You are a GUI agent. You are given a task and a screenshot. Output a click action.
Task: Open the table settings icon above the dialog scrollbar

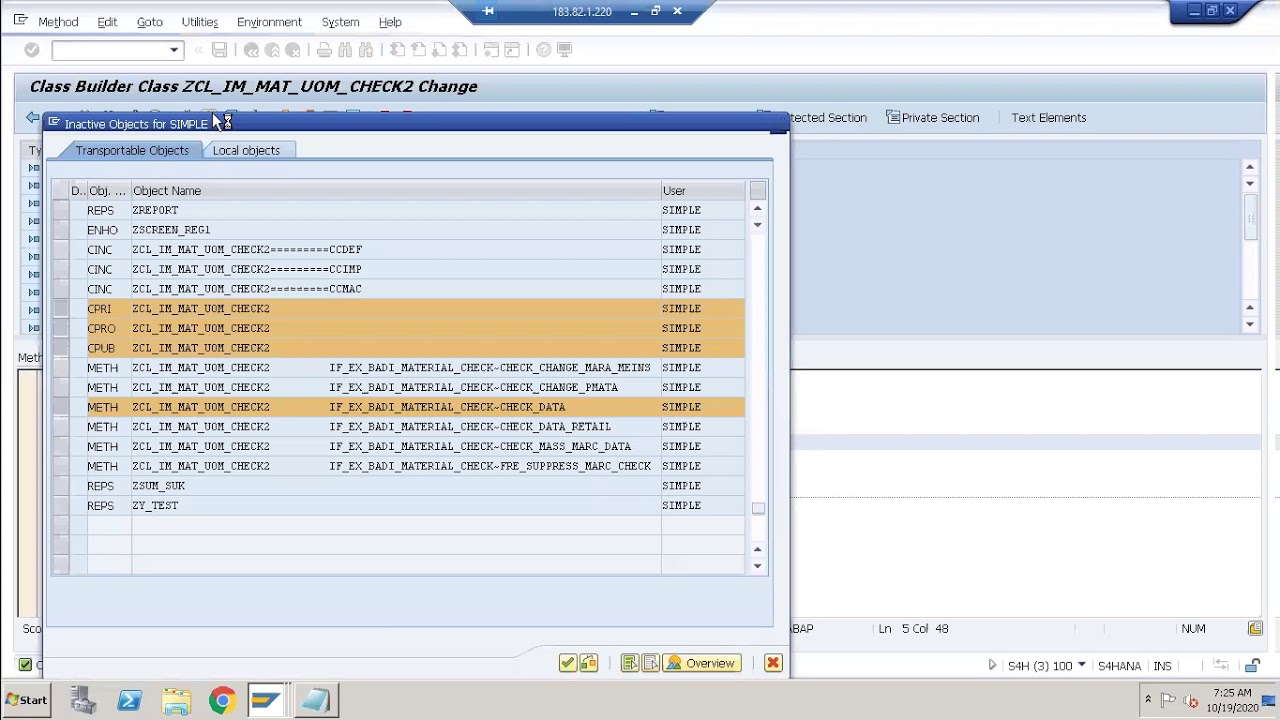point(757,190)
